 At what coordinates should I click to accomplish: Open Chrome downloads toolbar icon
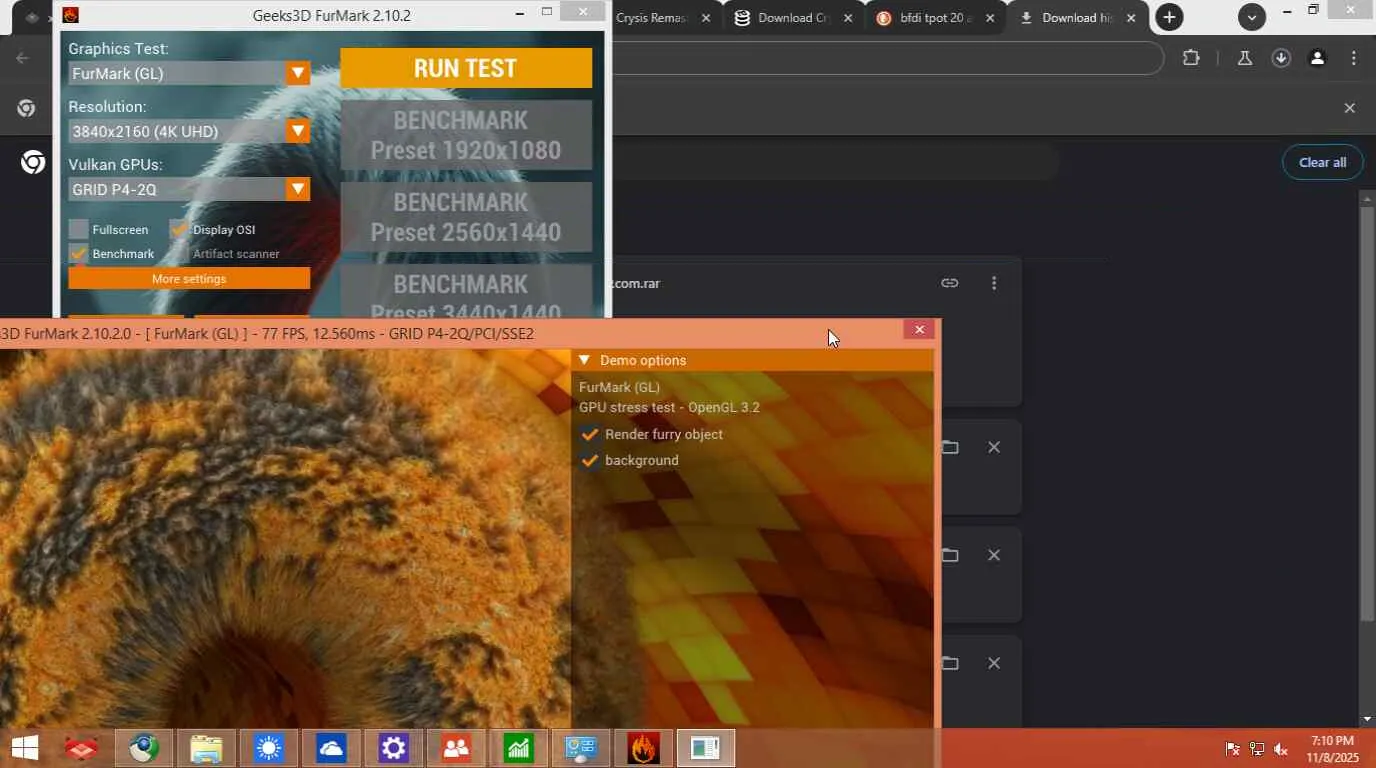coord(1281,58)
